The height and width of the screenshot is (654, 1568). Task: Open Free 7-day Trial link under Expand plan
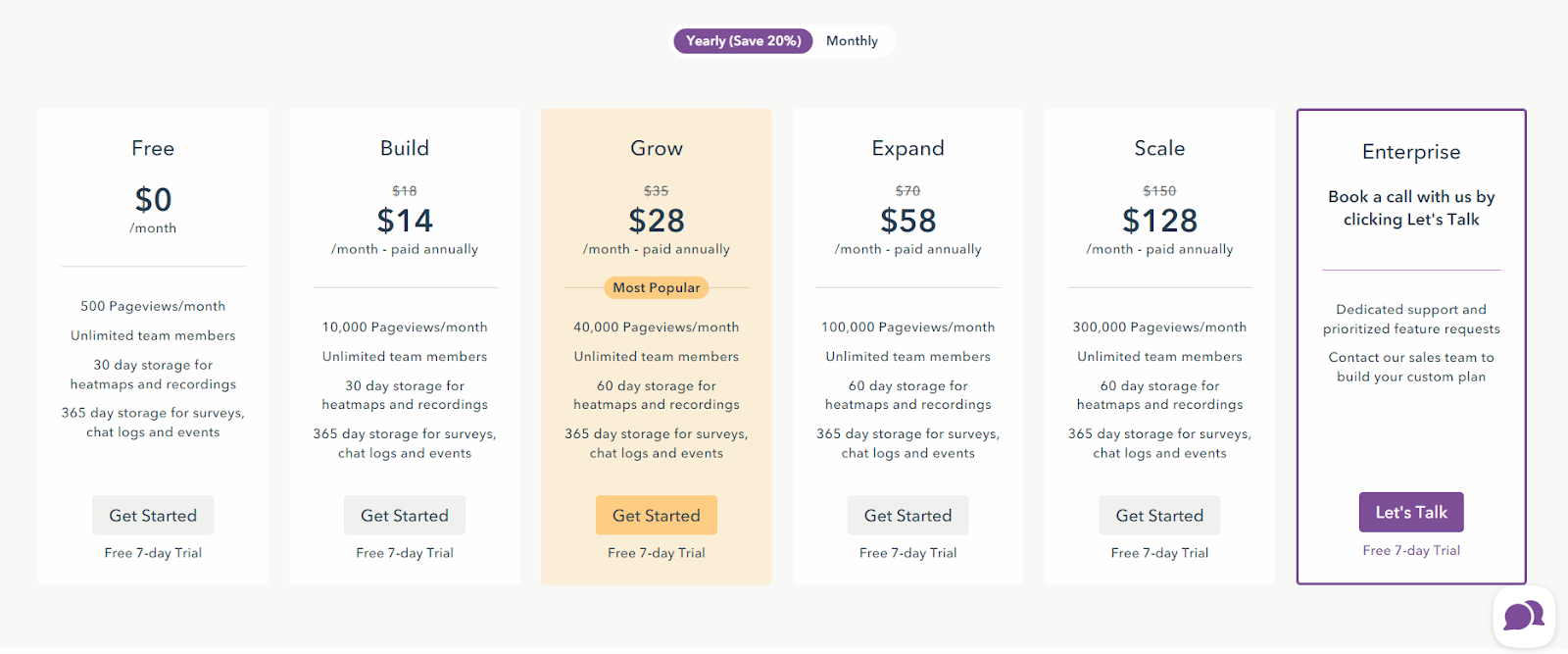click(908, 553)
